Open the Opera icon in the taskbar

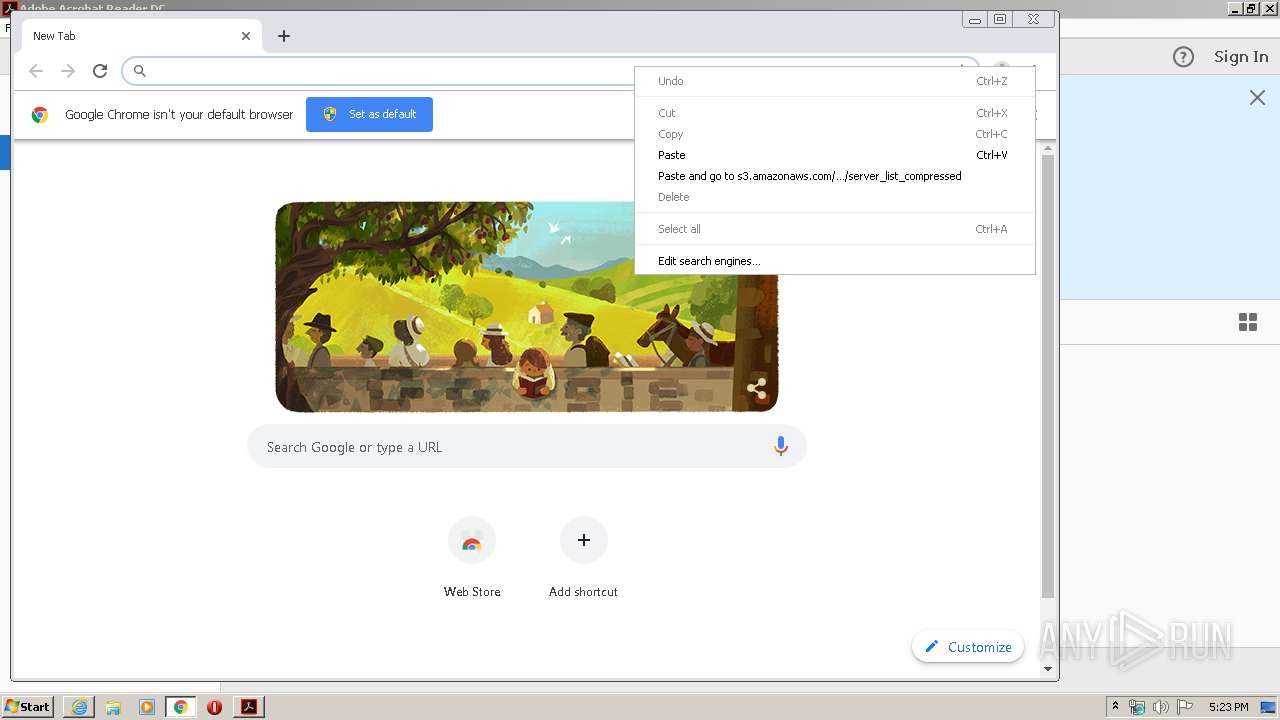pos(214,707)
